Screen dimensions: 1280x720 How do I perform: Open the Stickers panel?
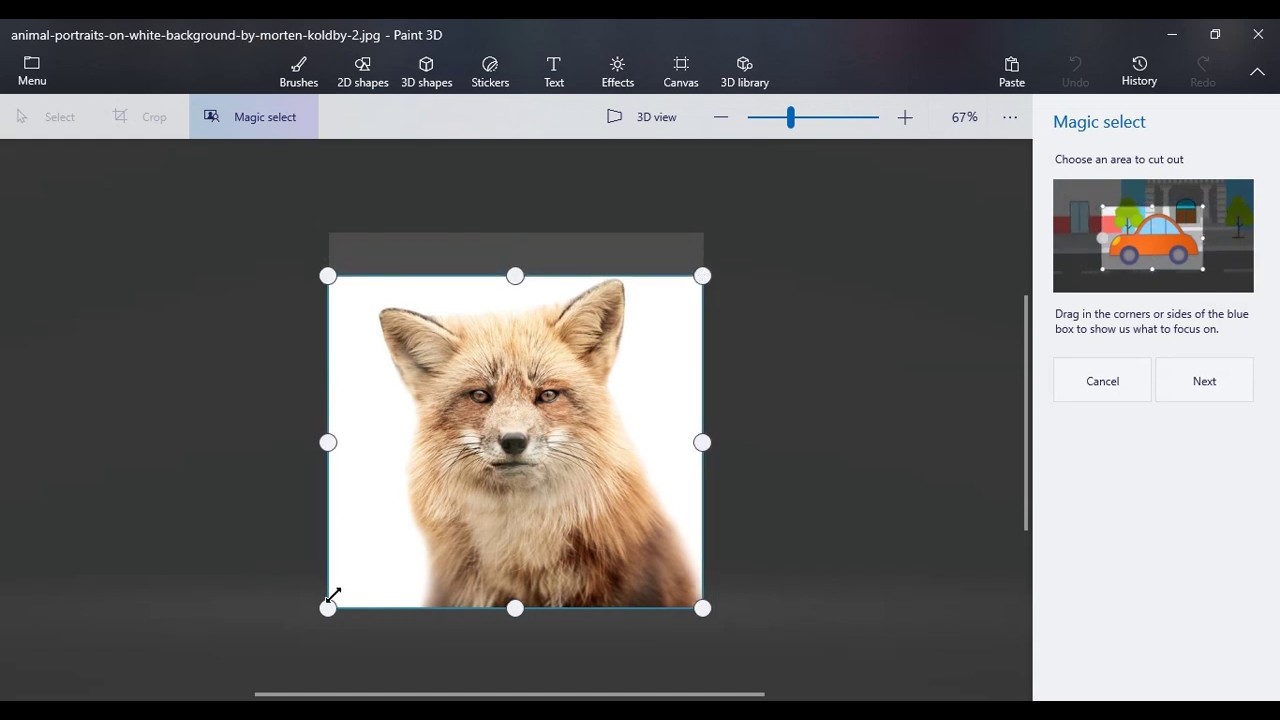490,72
